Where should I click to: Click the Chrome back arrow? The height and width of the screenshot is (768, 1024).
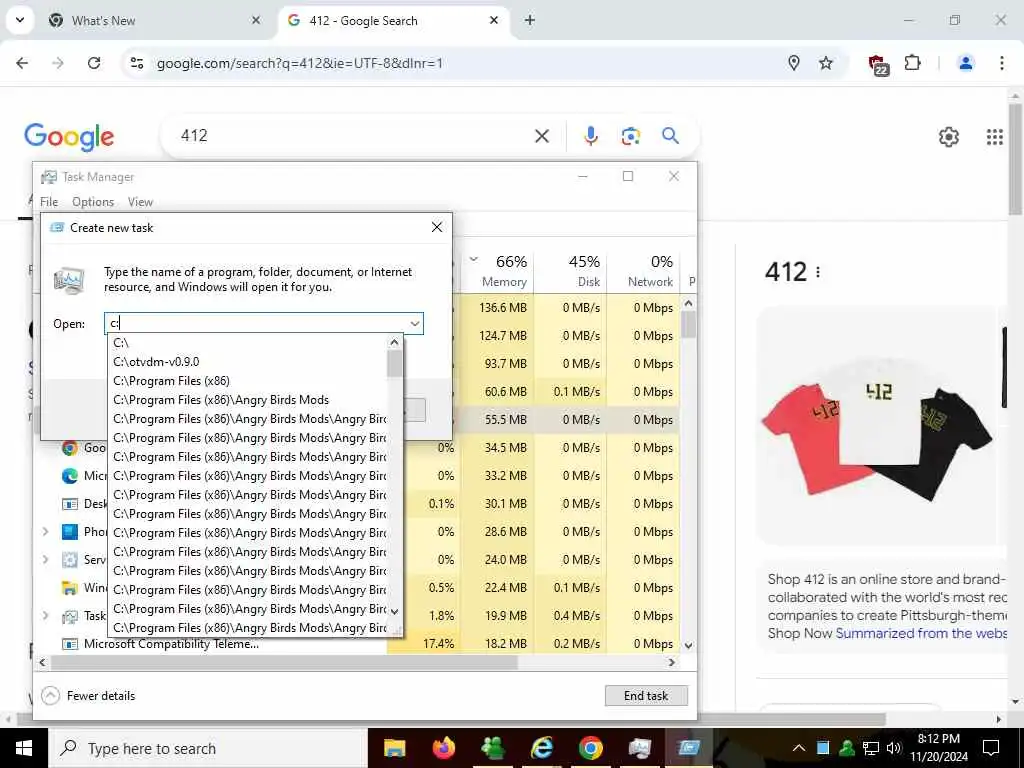click(22, 63)
